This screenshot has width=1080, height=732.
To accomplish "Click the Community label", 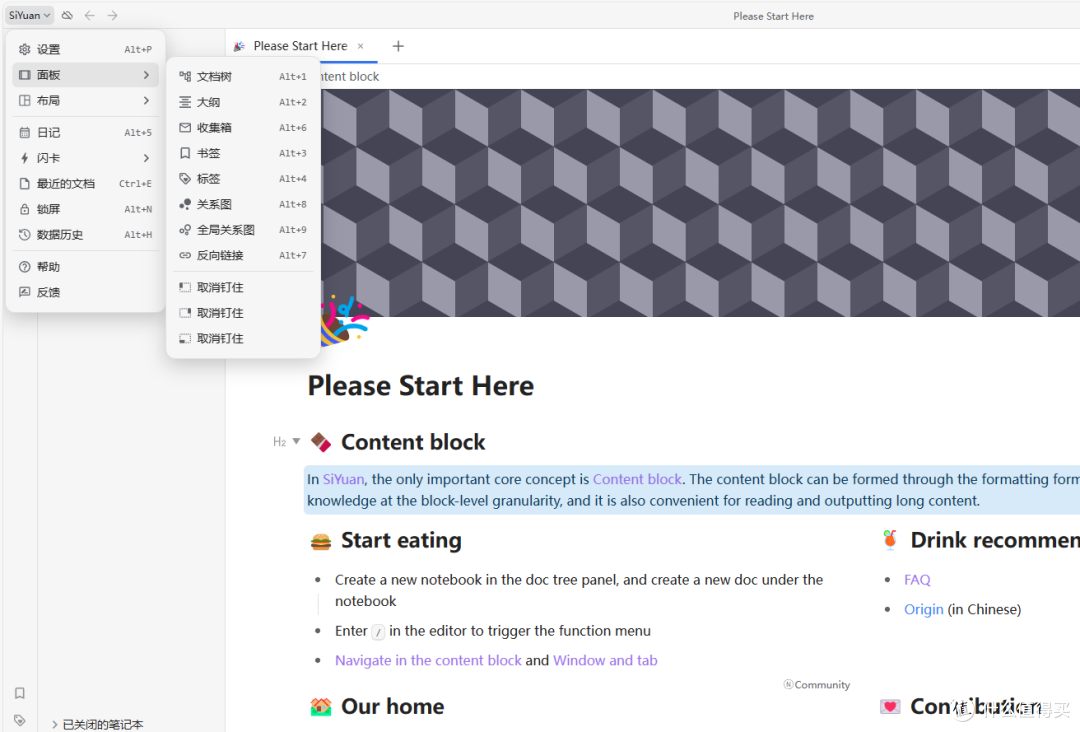I will 817,684.
